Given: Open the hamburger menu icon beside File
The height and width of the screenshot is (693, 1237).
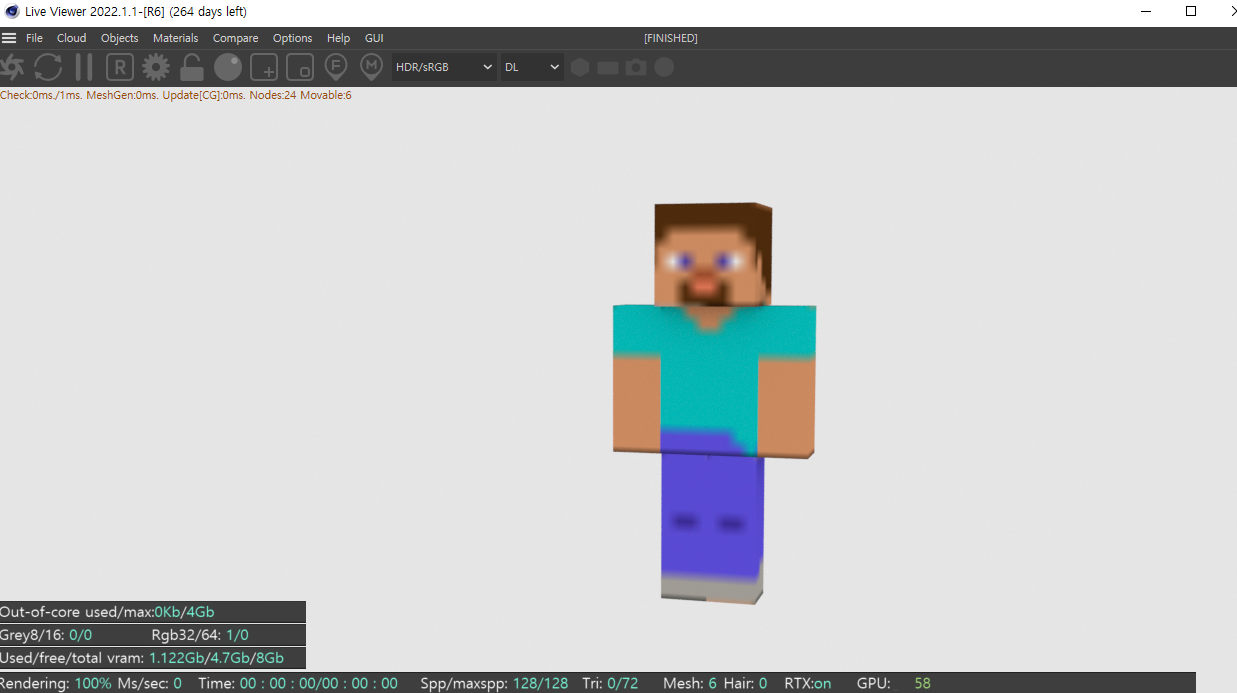Looking at the screenshot, I should [x=9, y=38].
